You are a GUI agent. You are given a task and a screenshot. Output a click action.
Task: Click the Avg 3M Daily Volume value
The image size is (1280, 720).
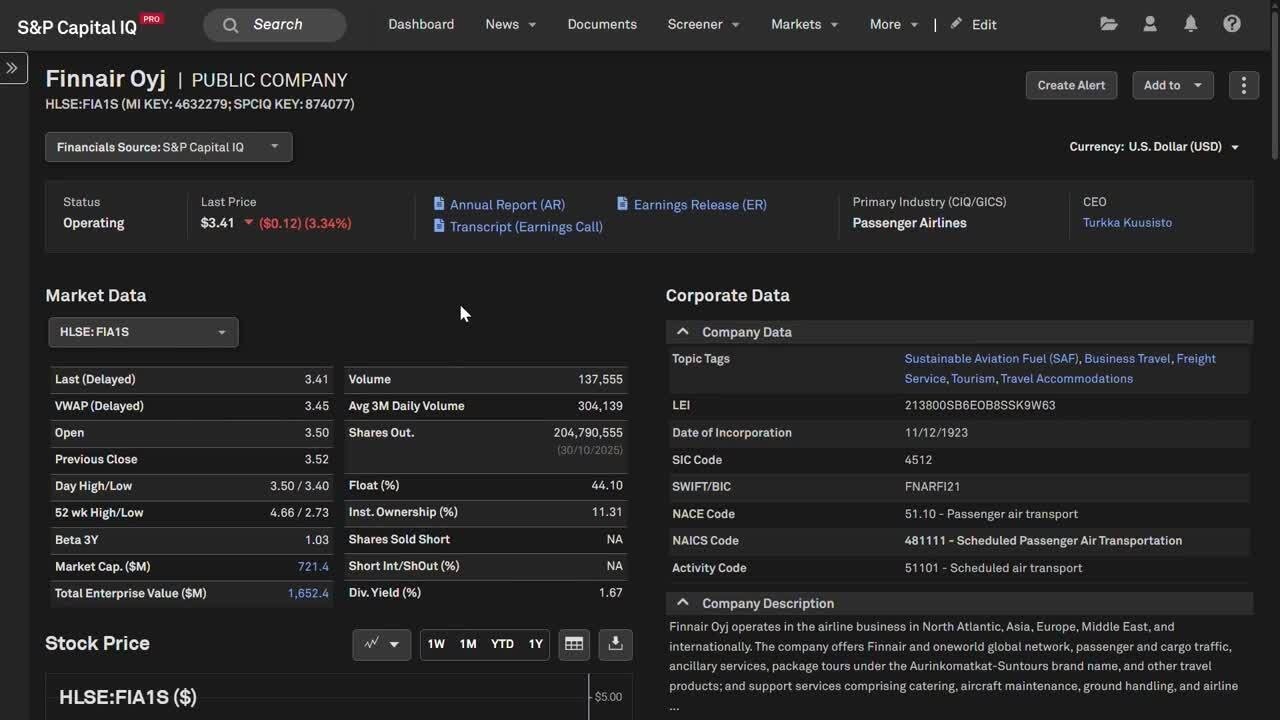click(x=600, y=405)
